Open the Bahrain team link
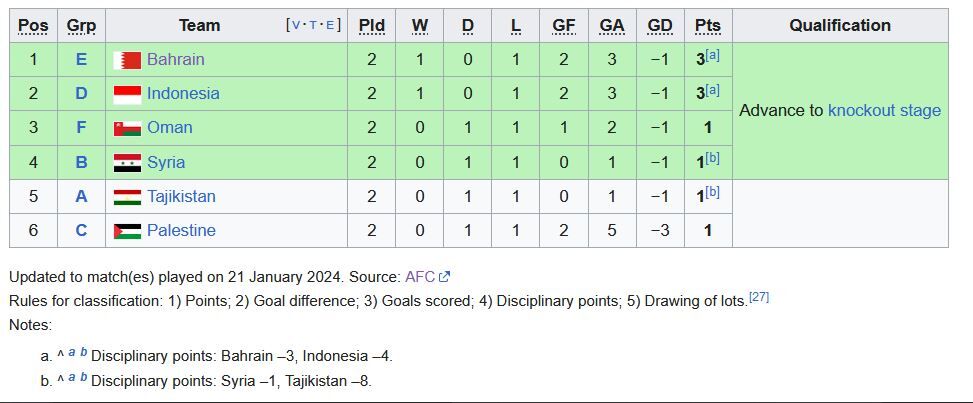 [175, 60]
